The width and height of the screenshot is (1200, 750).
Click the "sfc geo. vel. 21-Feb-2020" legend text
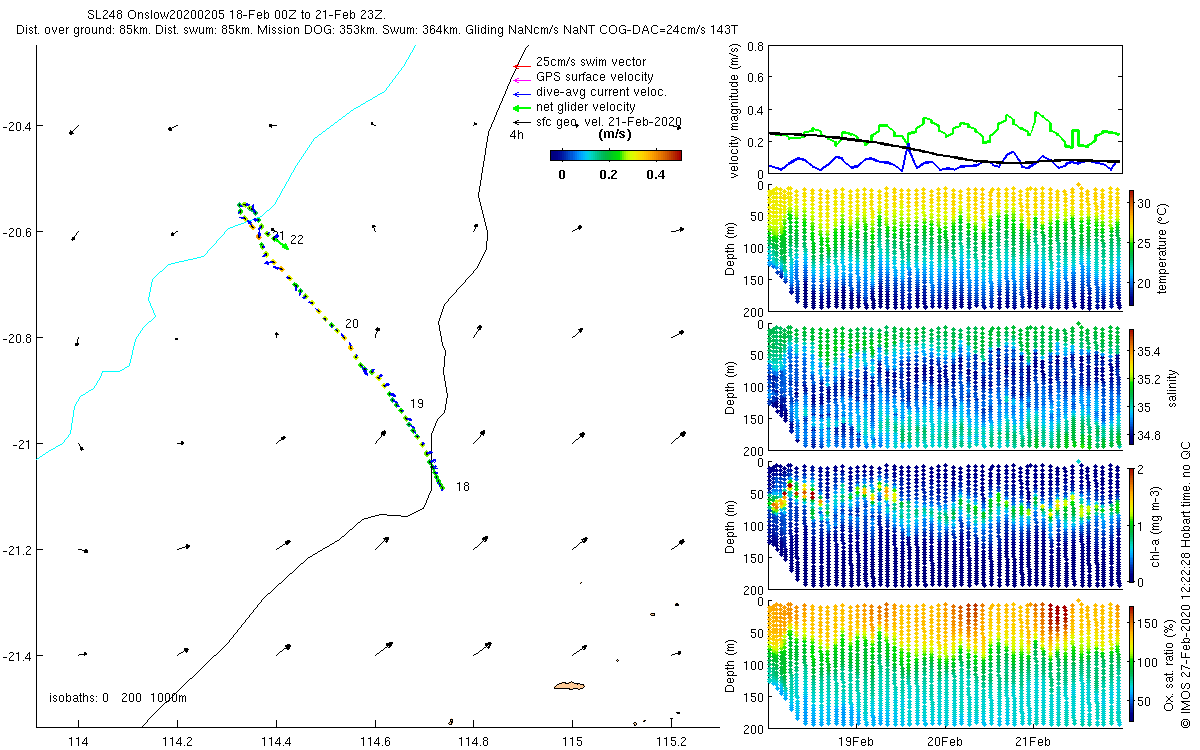tap(608, 122)
